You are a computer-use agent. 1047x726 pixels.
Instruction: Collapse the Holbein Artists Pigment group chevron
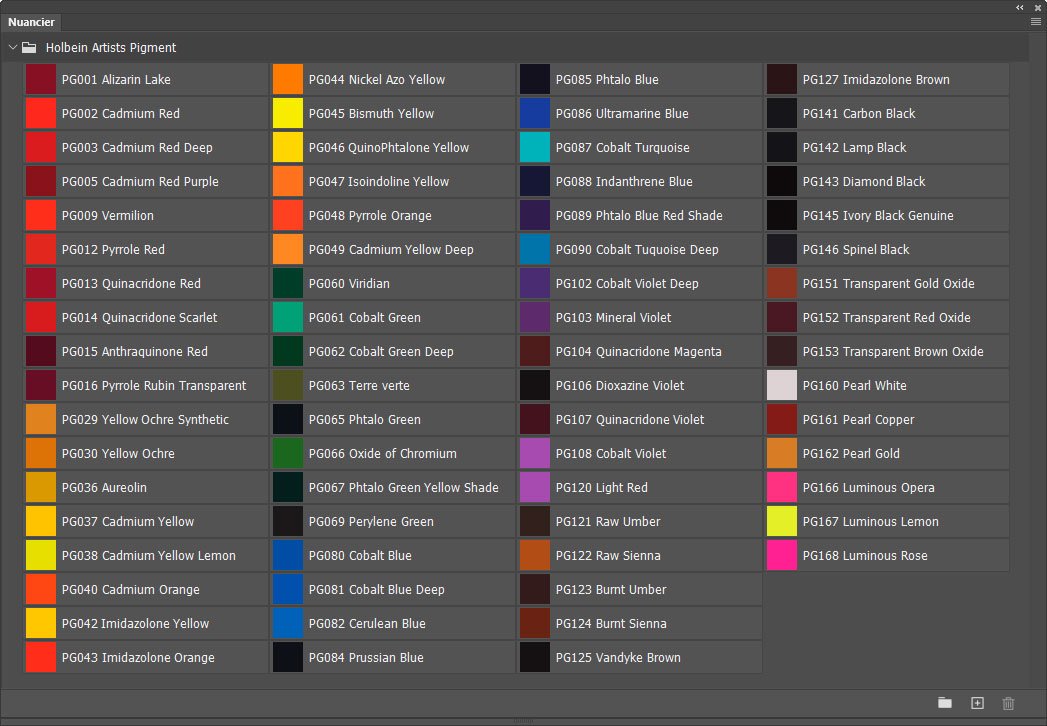(13, 47)
